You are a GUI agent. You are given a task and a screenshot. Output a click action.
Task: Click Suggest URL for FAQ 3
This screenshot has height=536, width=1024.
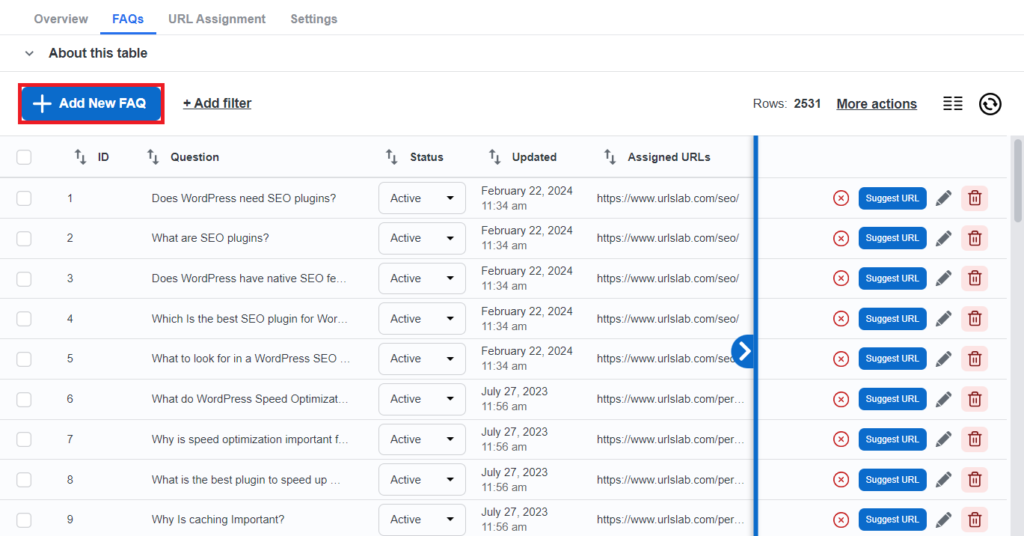pos(892,279)
